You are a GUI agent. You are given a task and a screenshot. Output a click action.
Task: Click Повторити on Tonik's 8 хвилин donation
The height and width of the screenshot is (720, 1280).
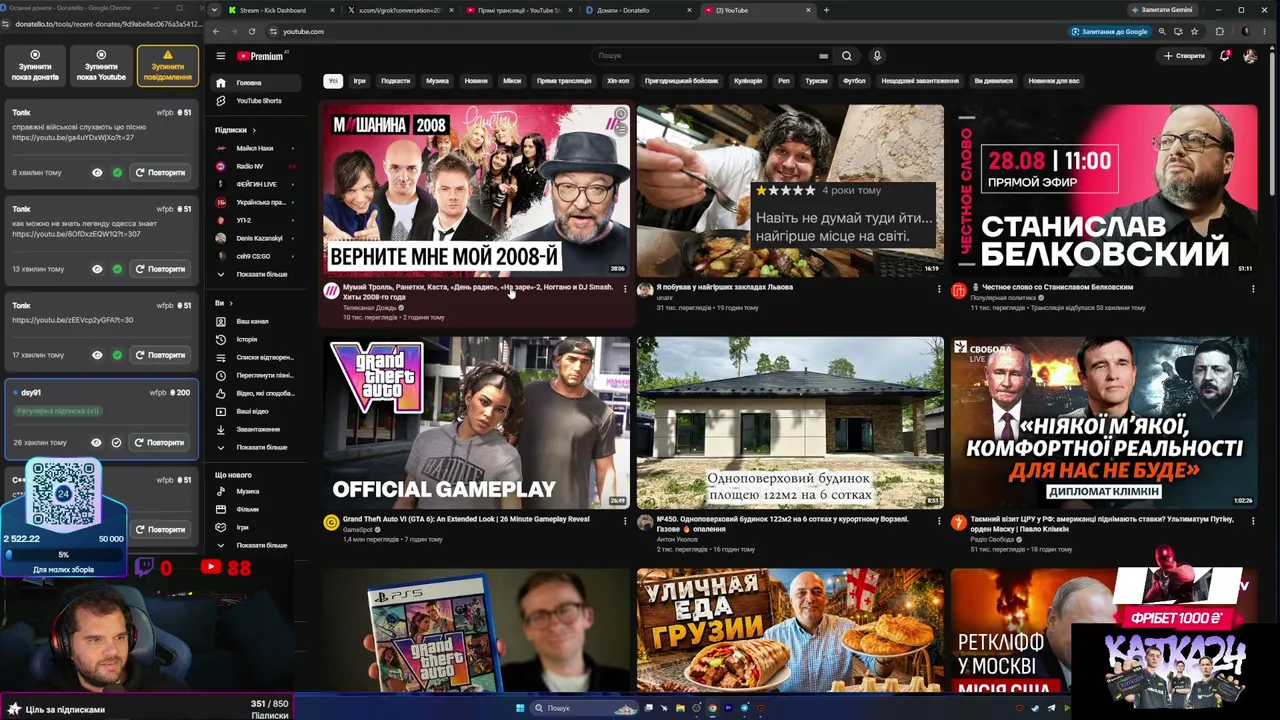(160, 173)
